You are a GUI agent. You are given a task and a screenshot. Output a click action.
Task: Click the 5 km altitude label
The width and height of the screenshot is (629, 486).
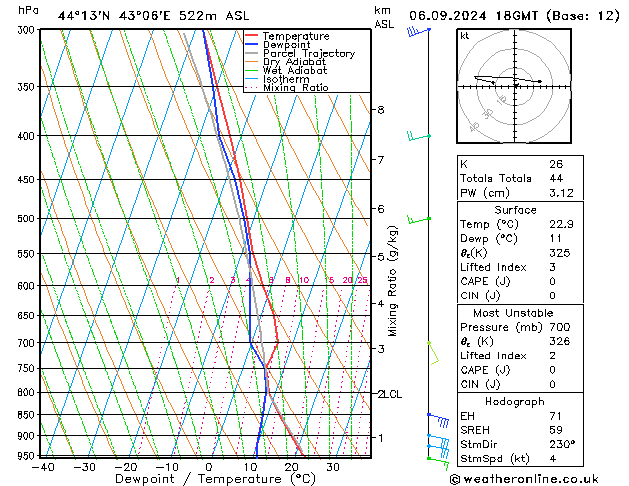[381, 256]
